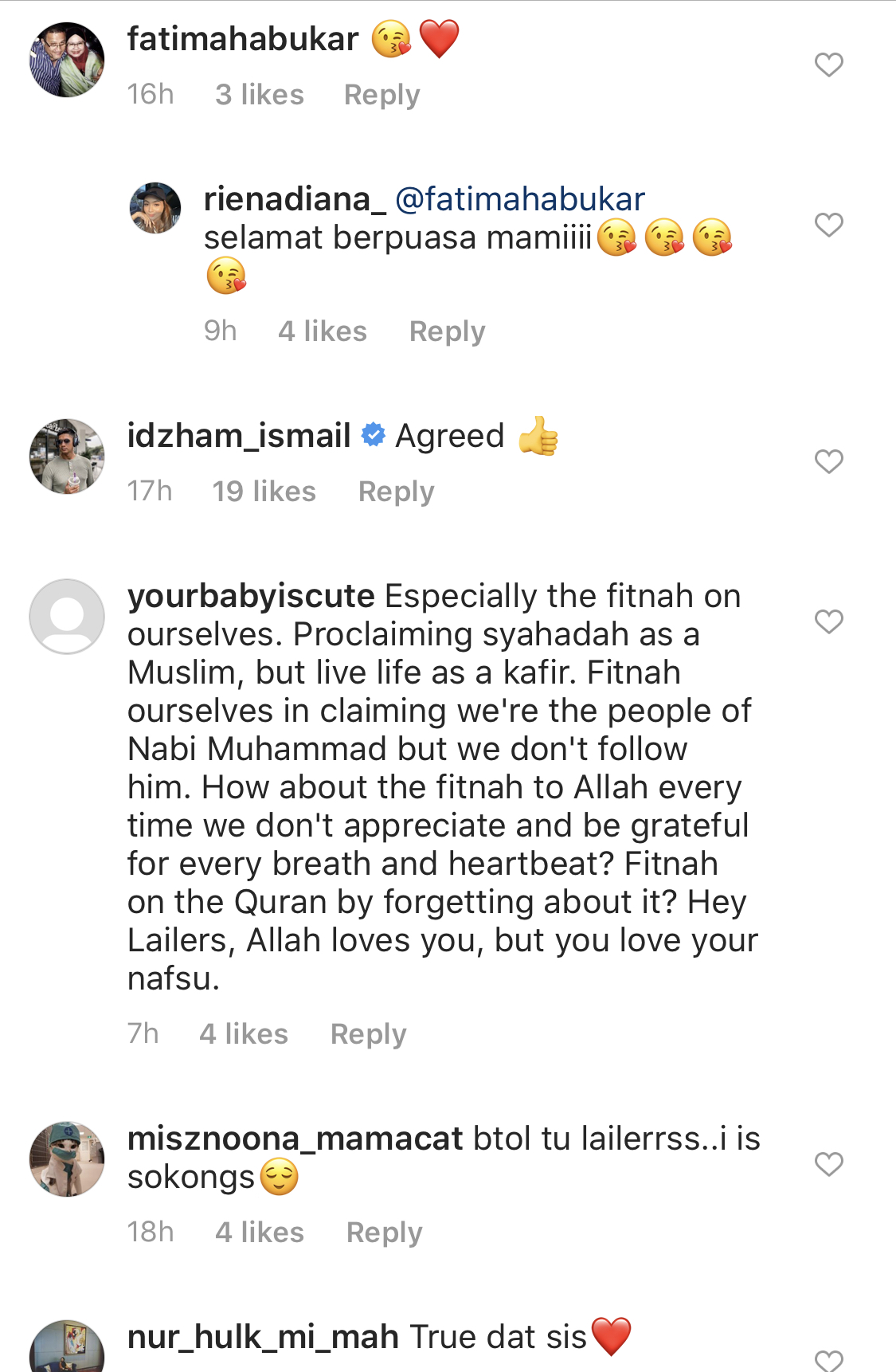
Task: Open fatimahabukar's profile picture
Action: point(67,60)
